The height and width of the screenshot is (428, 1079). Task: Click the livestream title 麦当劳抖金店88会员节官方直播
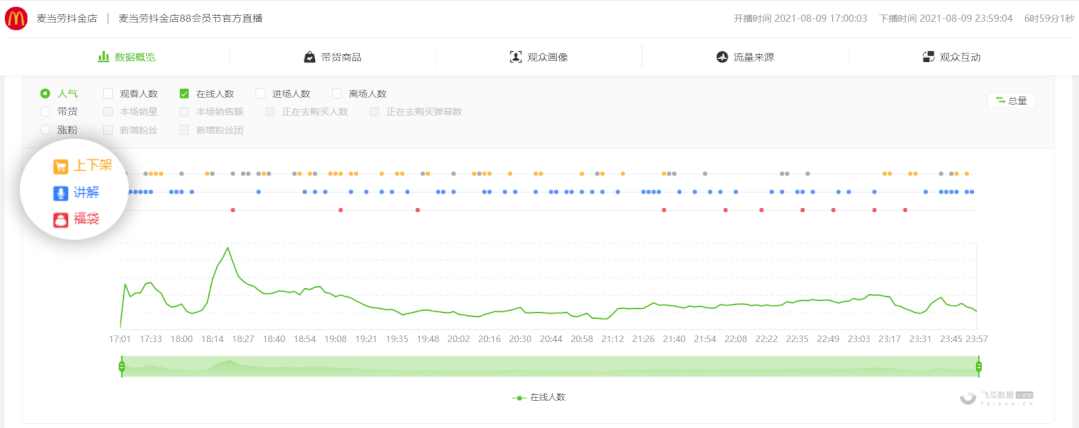click(x=191, y=18)
